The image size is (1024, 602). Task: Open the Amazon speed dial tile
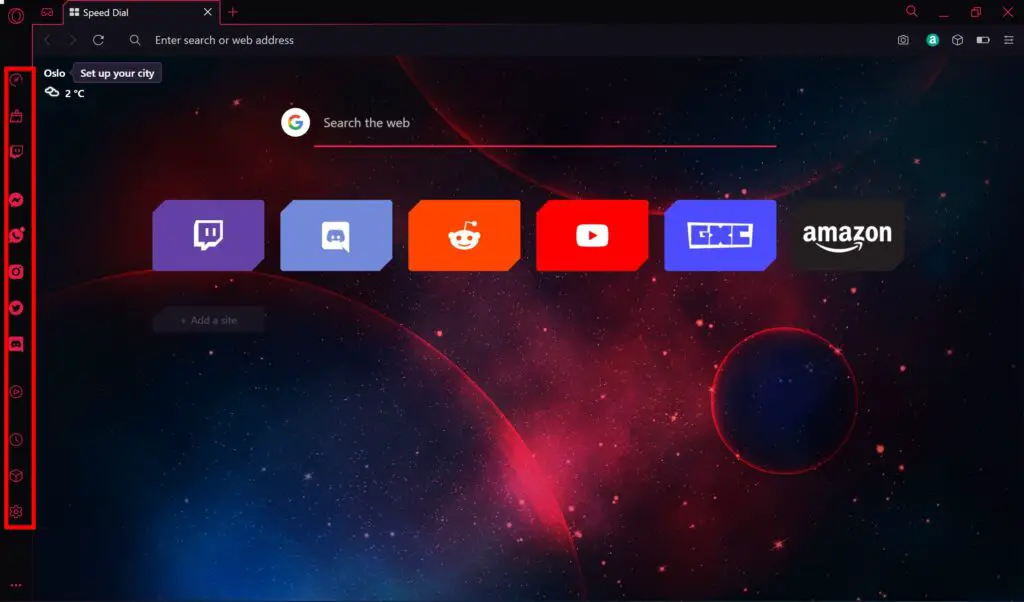pos(848,235)
